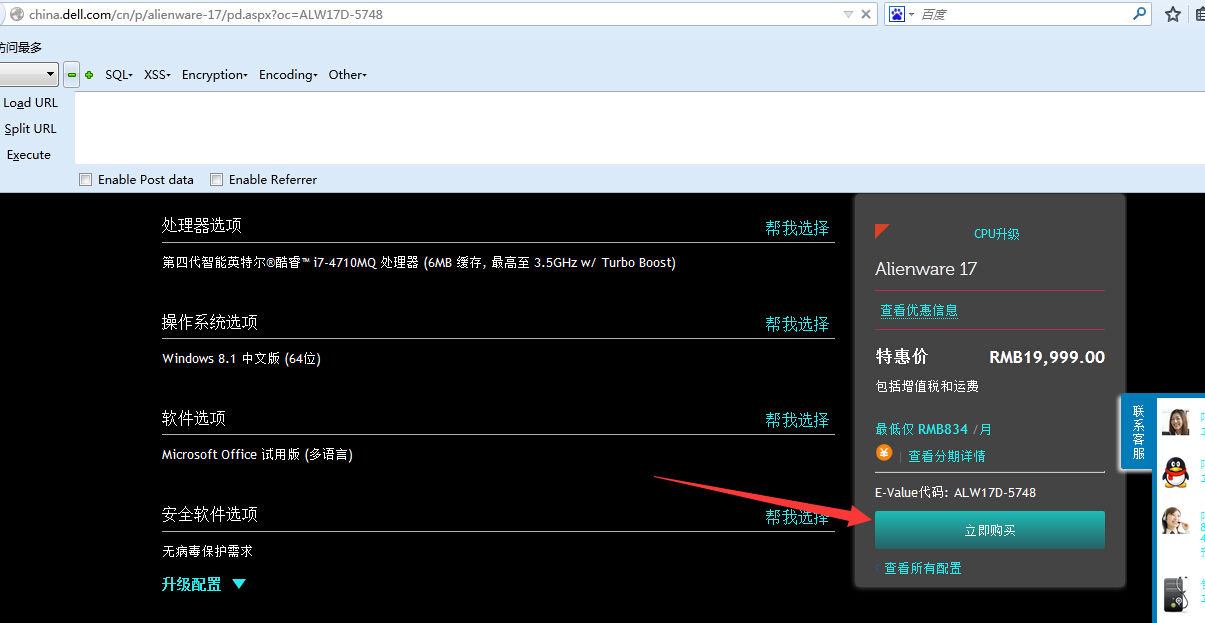1205x623 pixels.
Task: Click the 立即购买 button
Action: coord(990,530)
